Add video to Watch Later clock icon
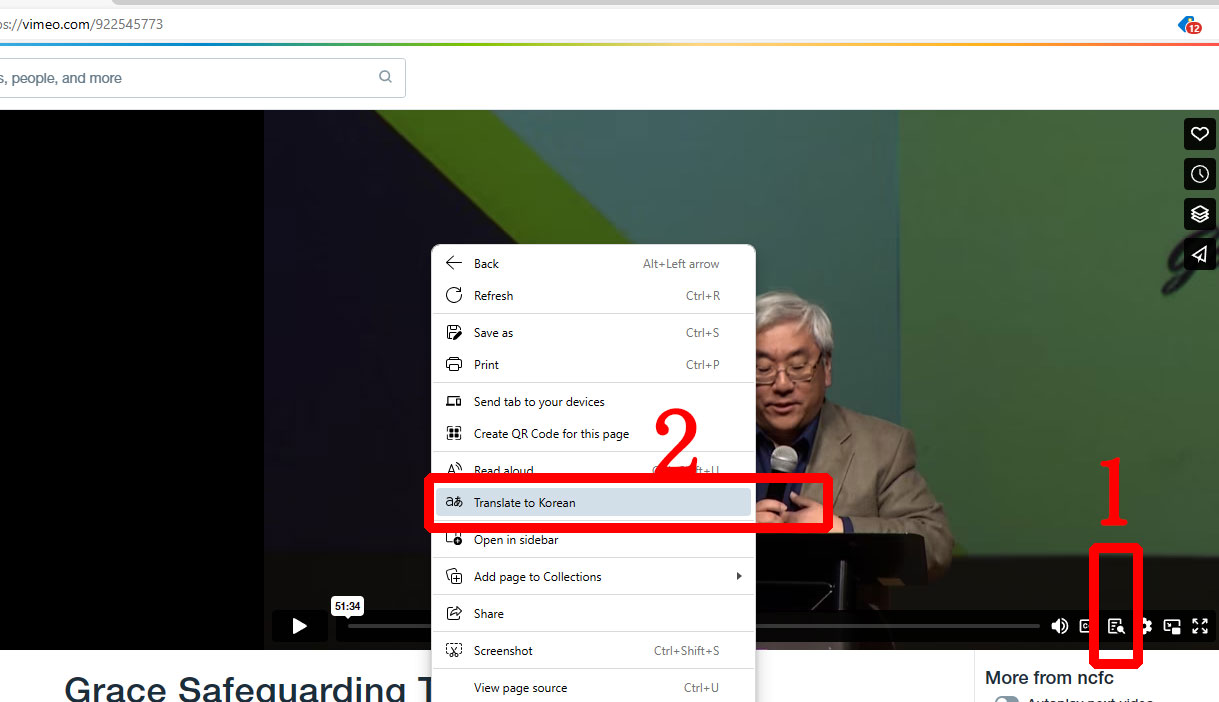This screenshot has height=702, width=1219. [1200, 174]
